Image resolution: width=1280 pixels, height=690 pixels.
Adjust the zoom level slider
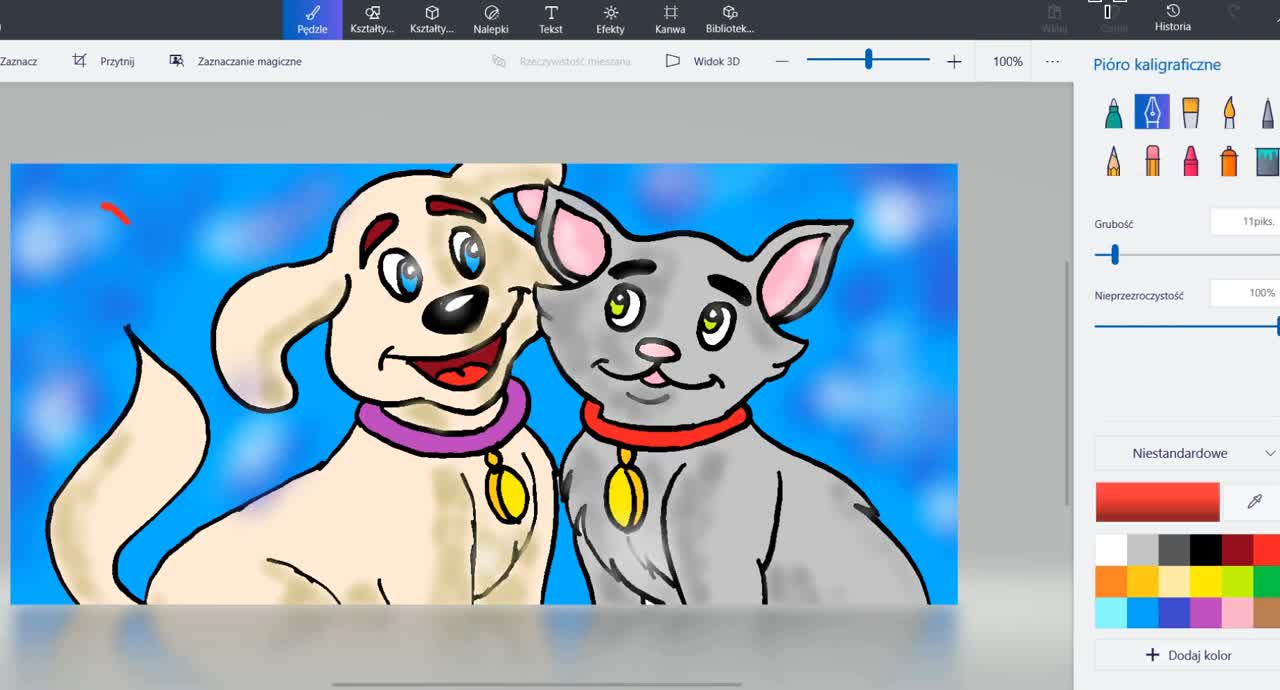pyautogui.click(x=868, y=60)
